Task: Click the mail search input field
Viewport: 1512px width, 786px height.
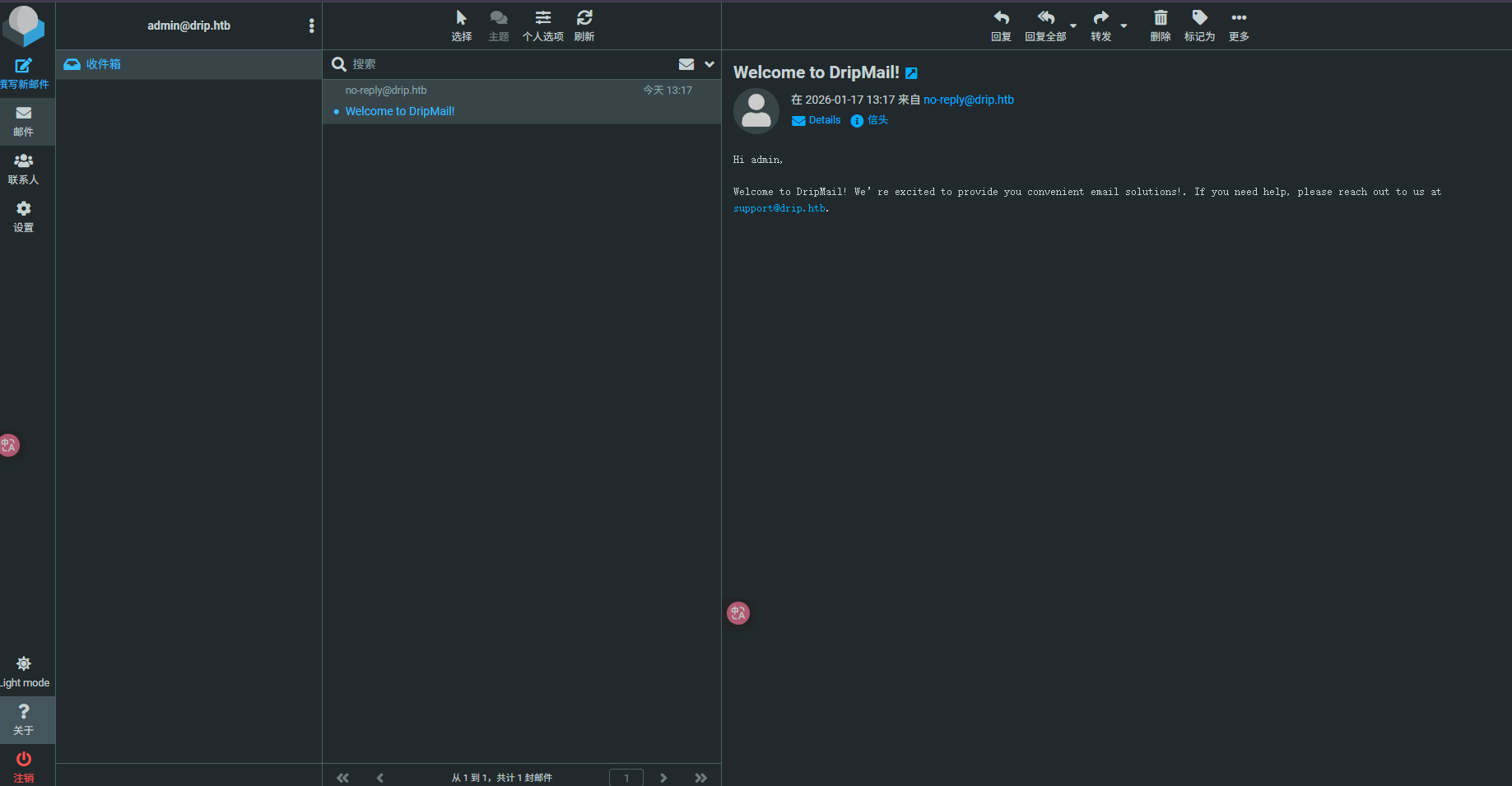Action: (x=510, y=64)
